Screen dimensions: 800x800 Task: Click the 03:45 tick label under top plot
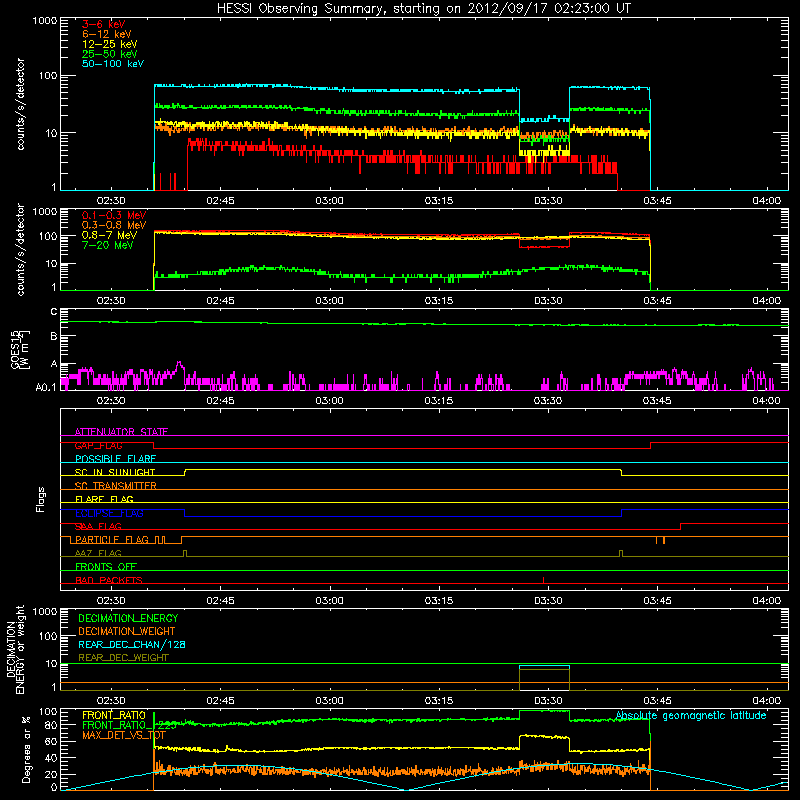point(657,201)
